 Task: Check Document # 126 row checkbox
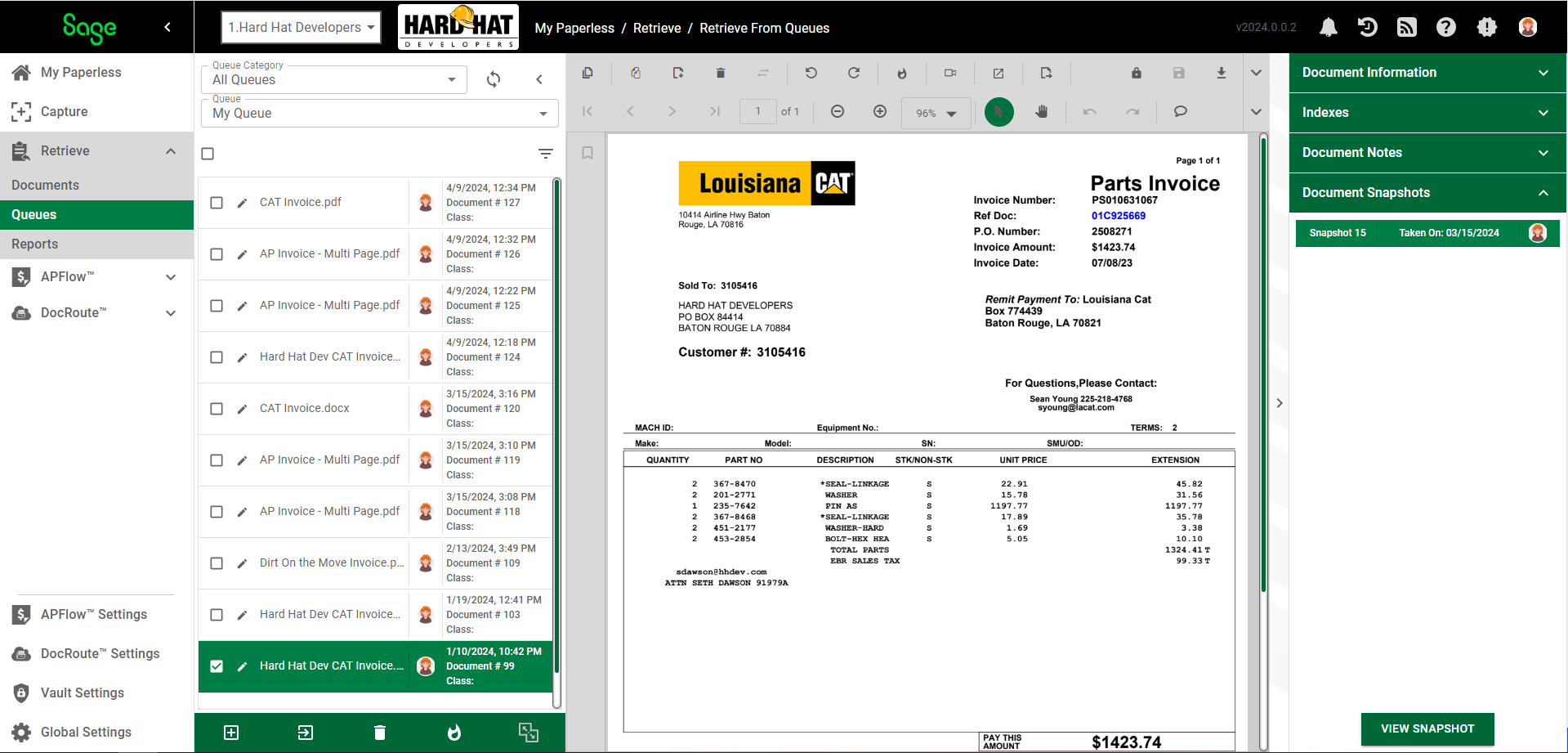pos(217,254)
